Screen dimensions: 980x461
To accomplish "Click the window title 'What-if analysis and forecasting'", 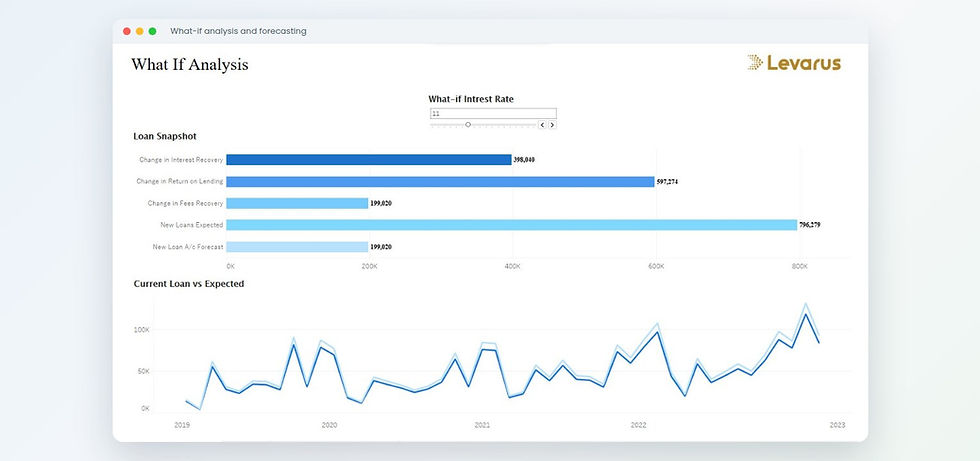I will [238, 31].
